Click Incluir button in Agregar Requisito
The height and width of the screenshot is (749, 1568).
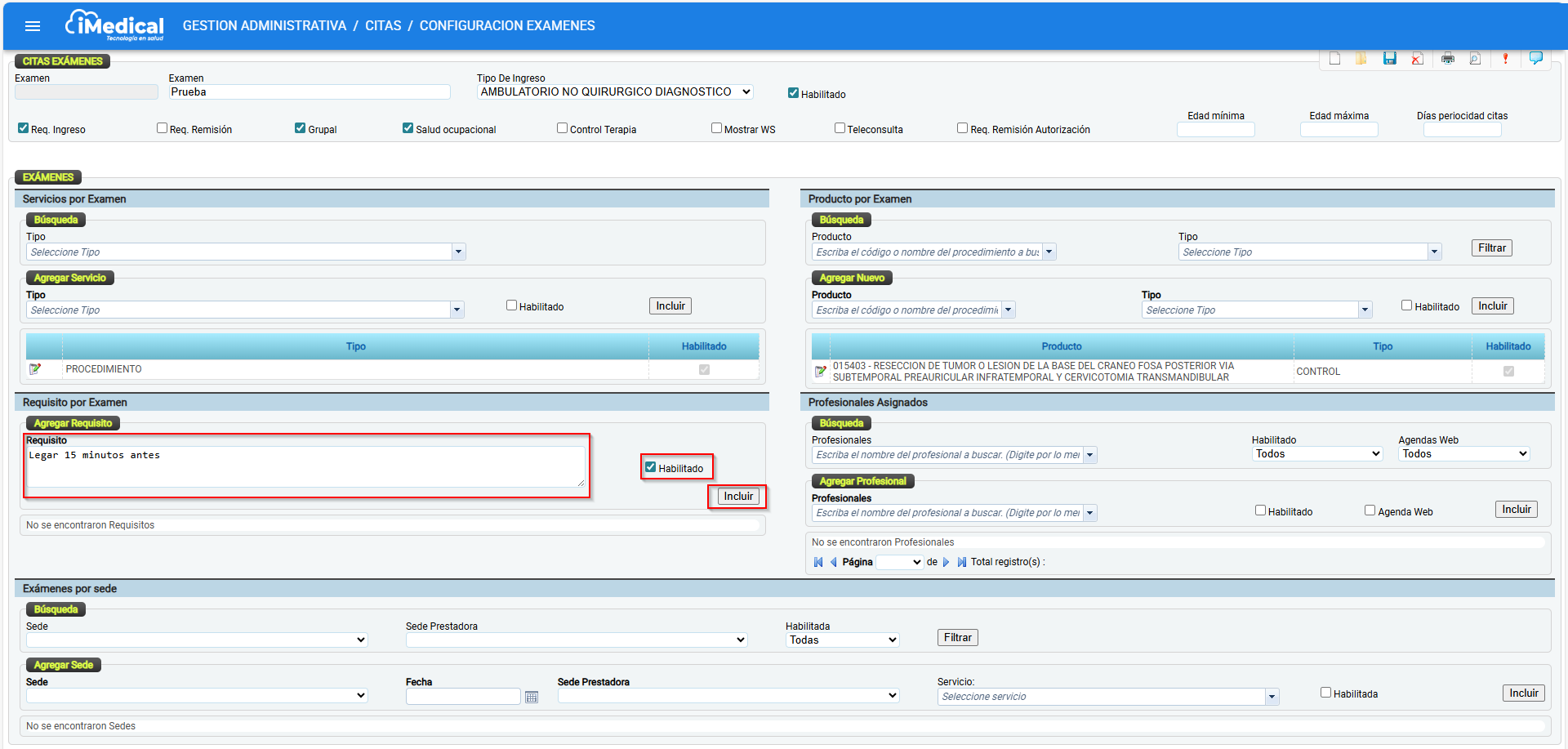pyautogui.click(x=738, y=497)
